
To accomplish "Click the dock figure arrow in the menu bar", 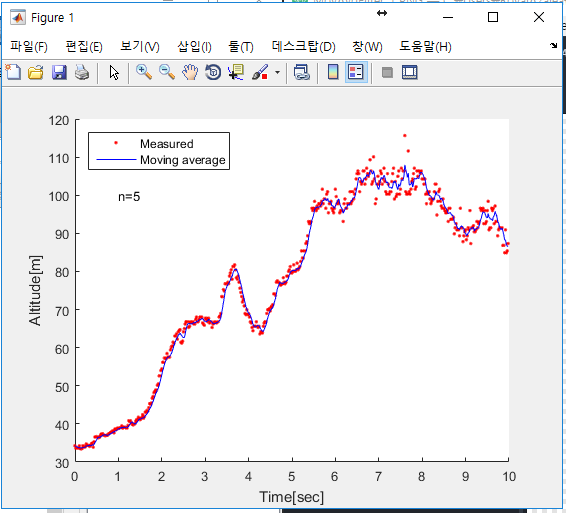I will click(x=553, y=45).
